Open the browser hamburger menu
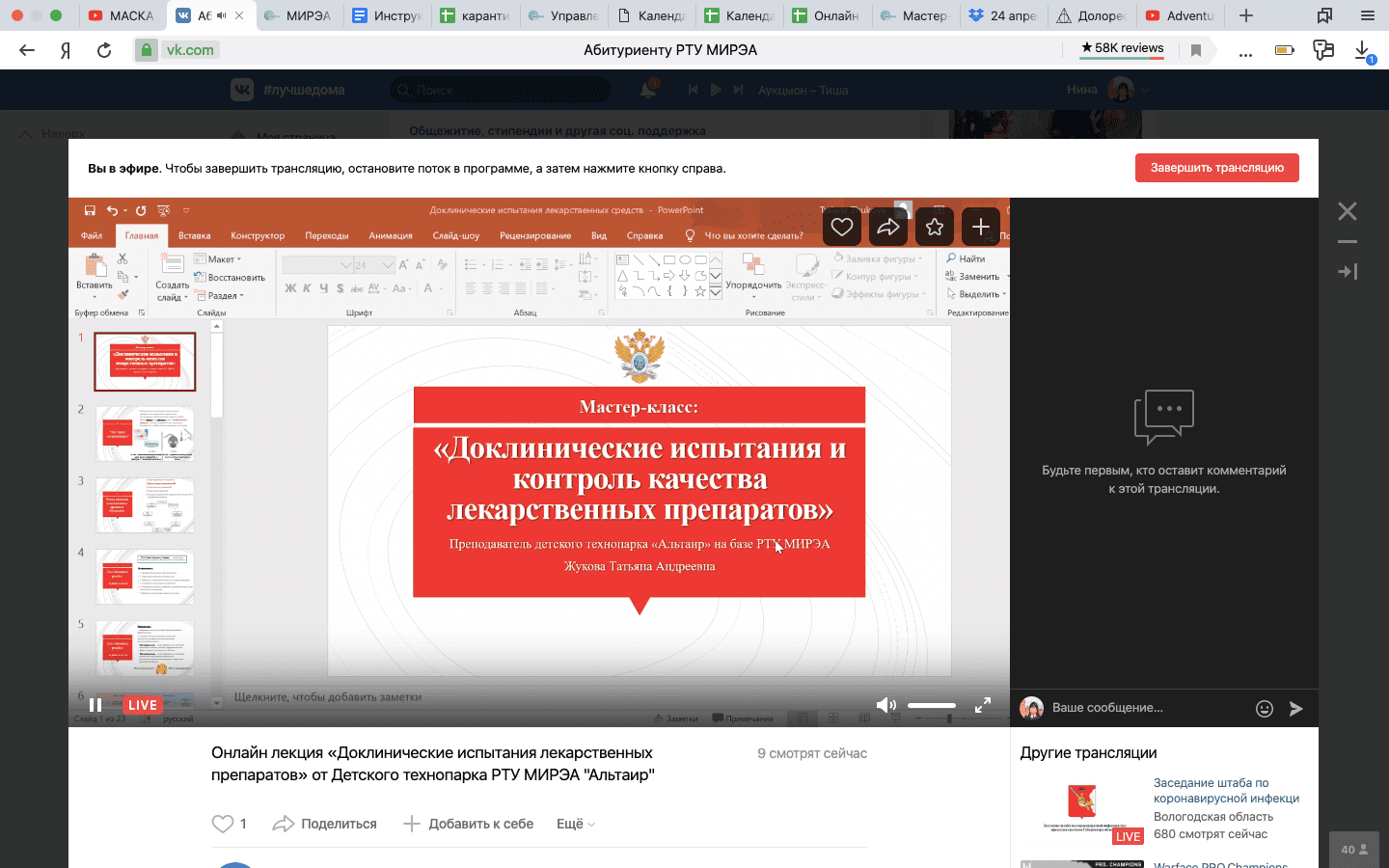This screenshot has width=1389, height=868. pyautogui.click(x=1368, y=15)
